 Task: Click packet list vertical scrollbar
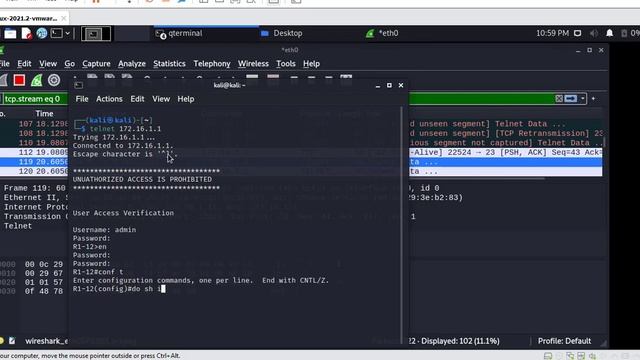[x=604, y=143]
